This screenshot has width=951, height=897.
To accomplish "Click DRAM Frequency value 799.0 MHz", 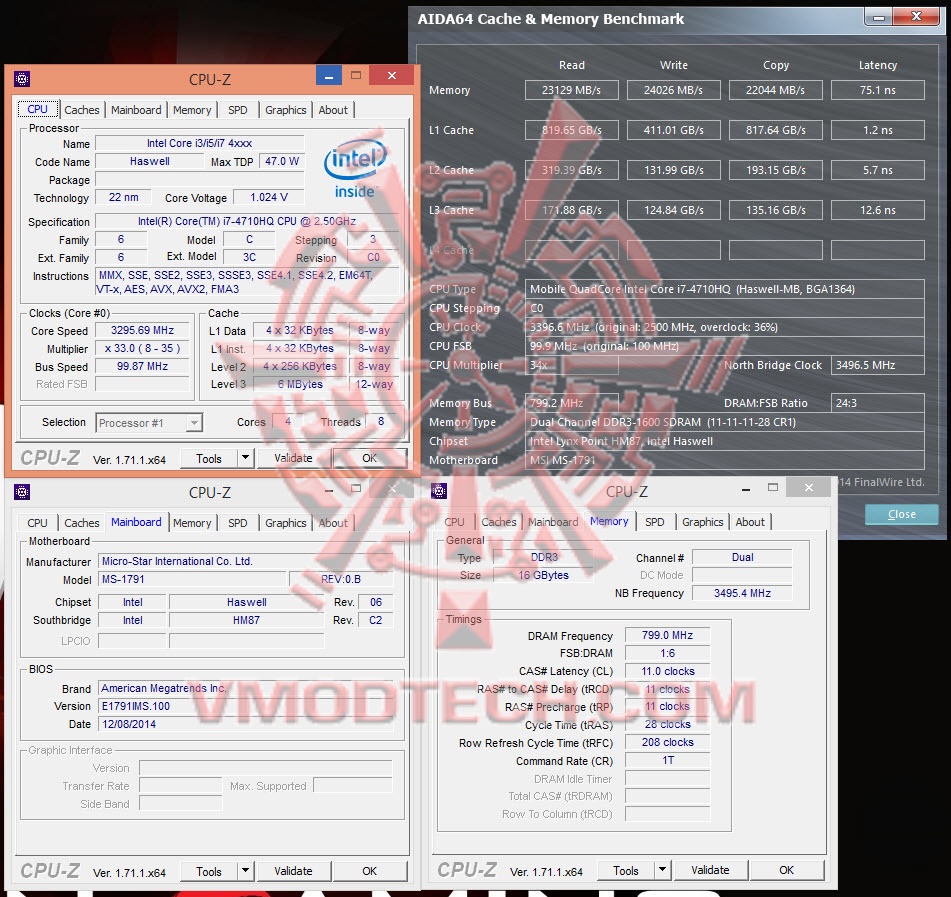I will click(667, 635).
